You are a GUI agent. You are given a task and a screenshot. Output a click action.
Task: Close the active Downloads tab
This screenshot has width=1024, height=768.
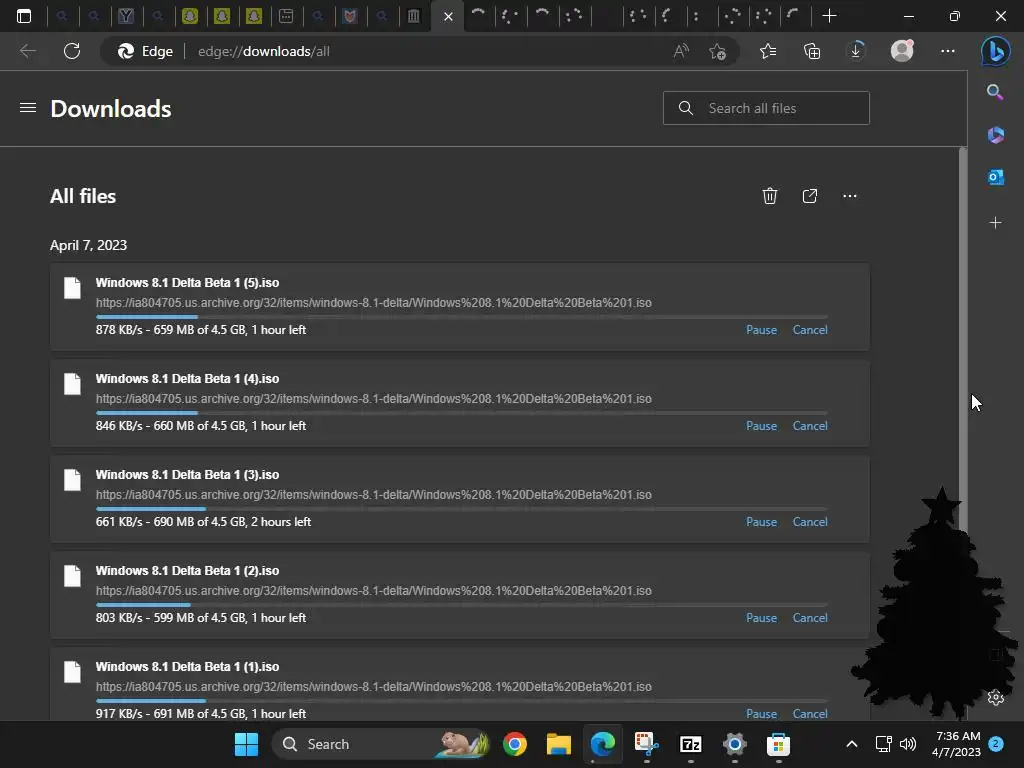(448, 16)
